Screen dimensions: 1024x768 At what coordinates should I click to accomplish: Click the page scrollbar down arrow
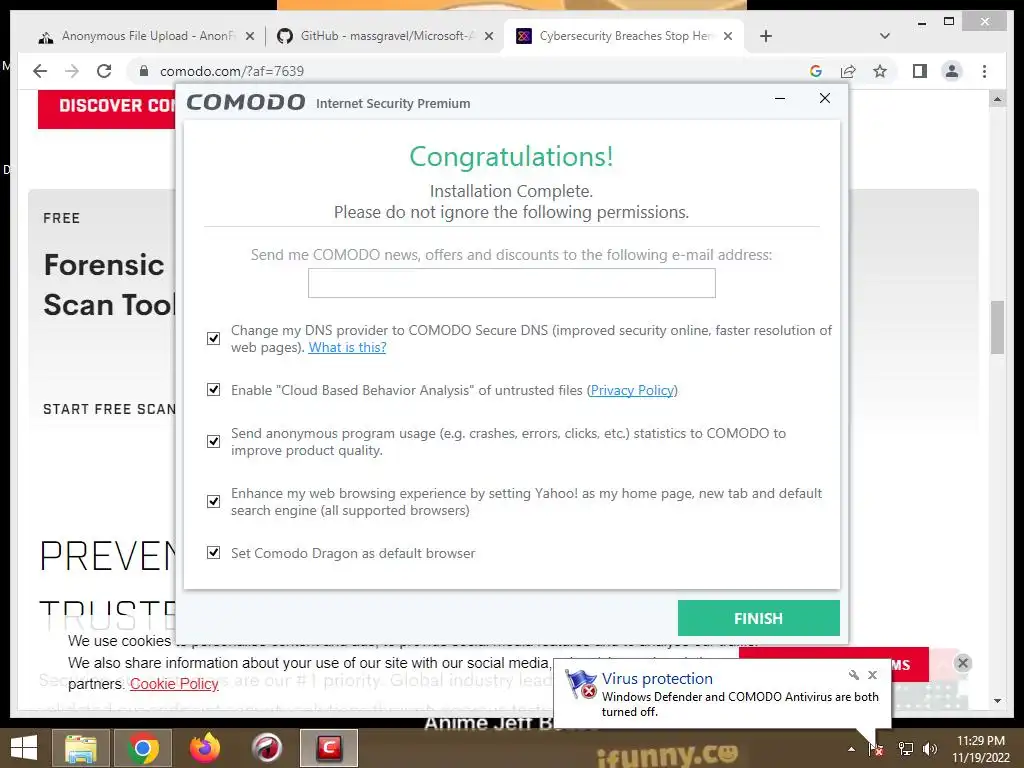[x=997, y=701]
